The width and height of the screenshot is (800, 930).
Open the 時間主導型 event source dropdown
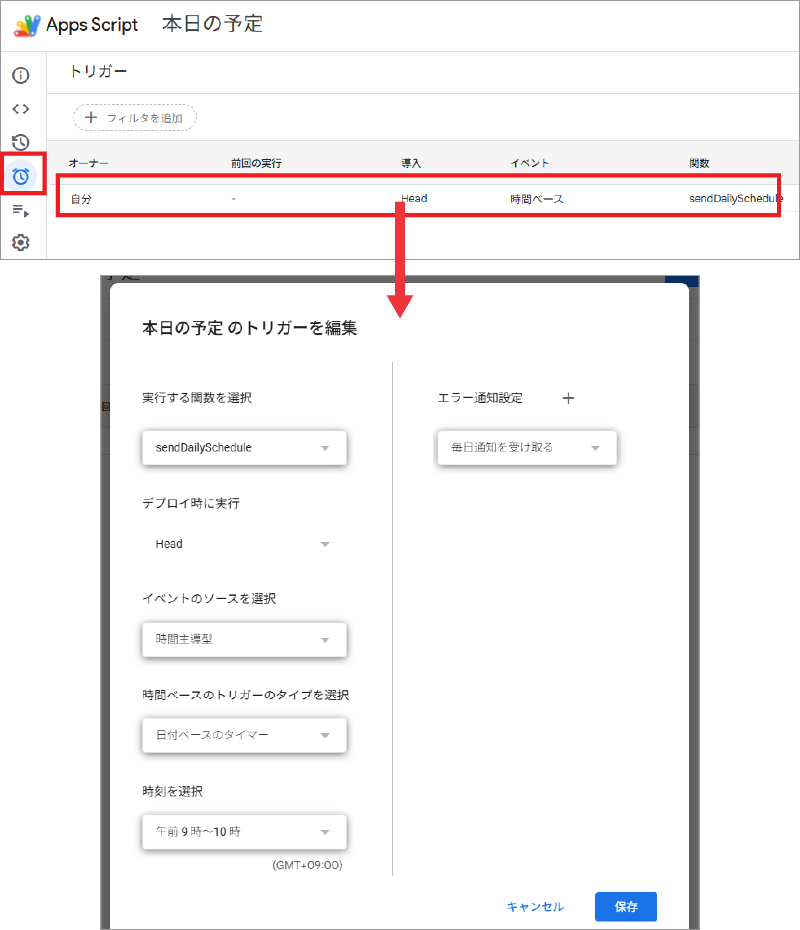[244, 639]
